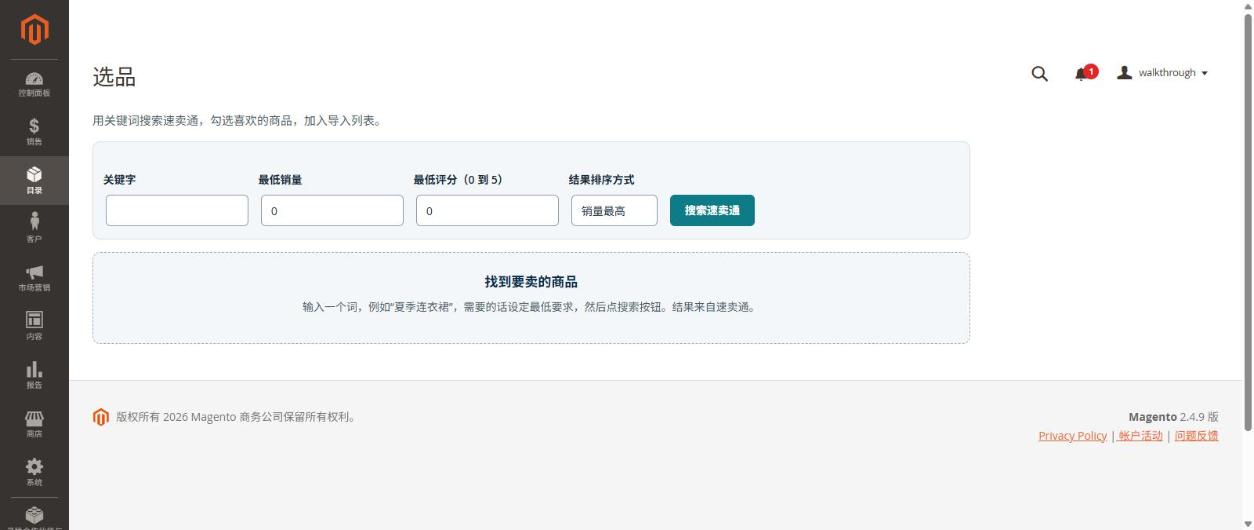The width and height of the screenshot is (1254, 530).
Task: Open the 帐户活动 account activity link
Action: pyautogui.click(x=1140, y=436)
